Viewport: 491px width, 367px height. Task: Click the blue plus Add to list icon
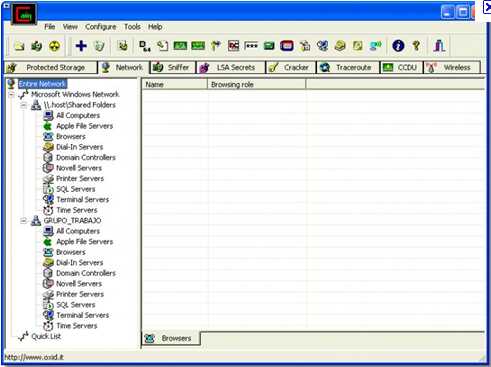coord(81,46)
